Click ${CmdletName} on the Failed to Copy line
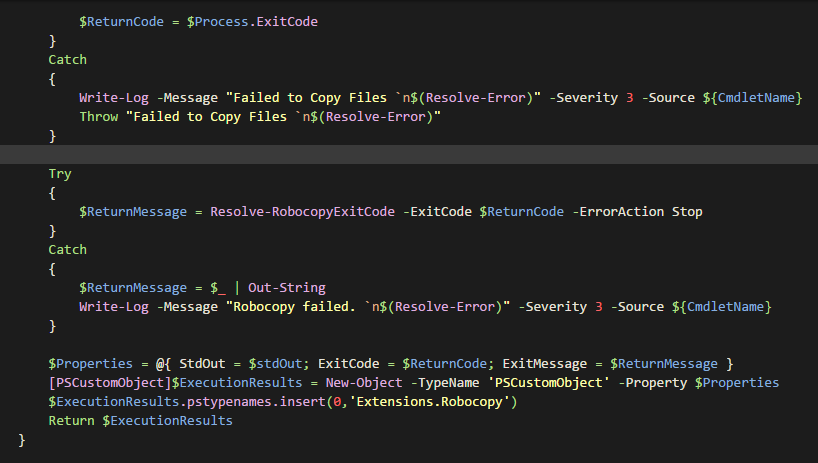Viewport: 818px width, 463px height. tap(752, 98)
